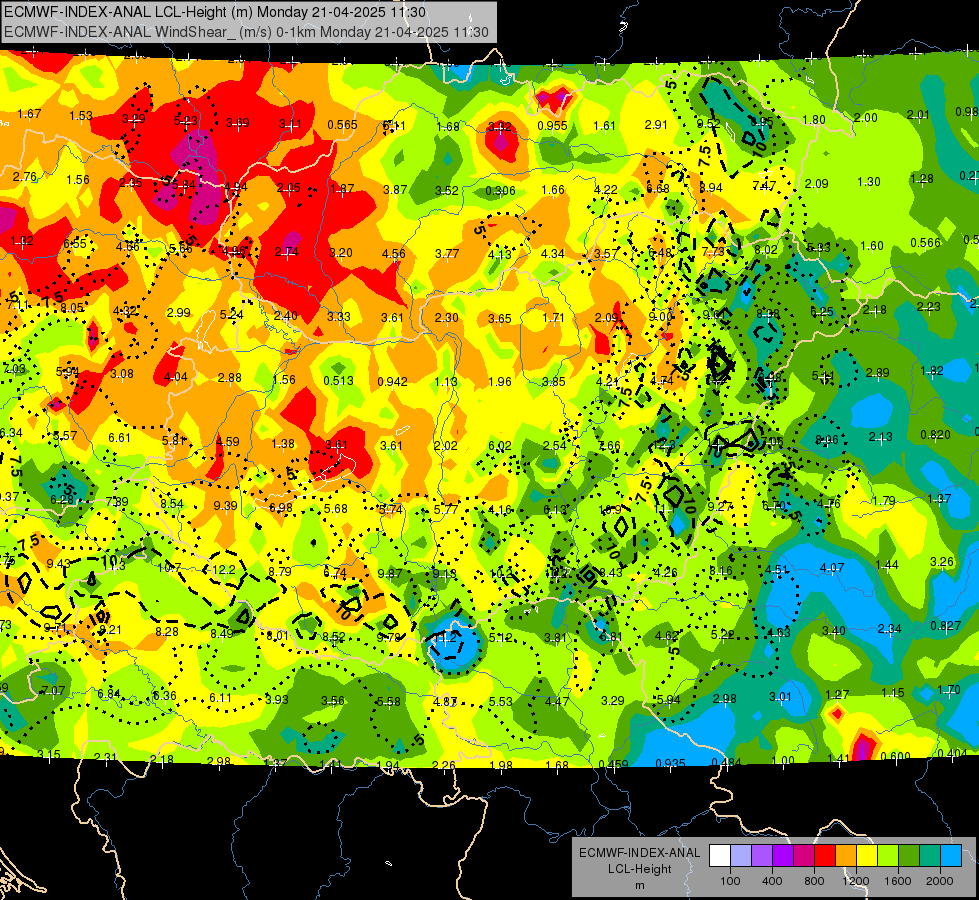This screenshot has height=900, width=979.
Task: Click the lime yellow-green legend swatch
Action: (888, 856)
